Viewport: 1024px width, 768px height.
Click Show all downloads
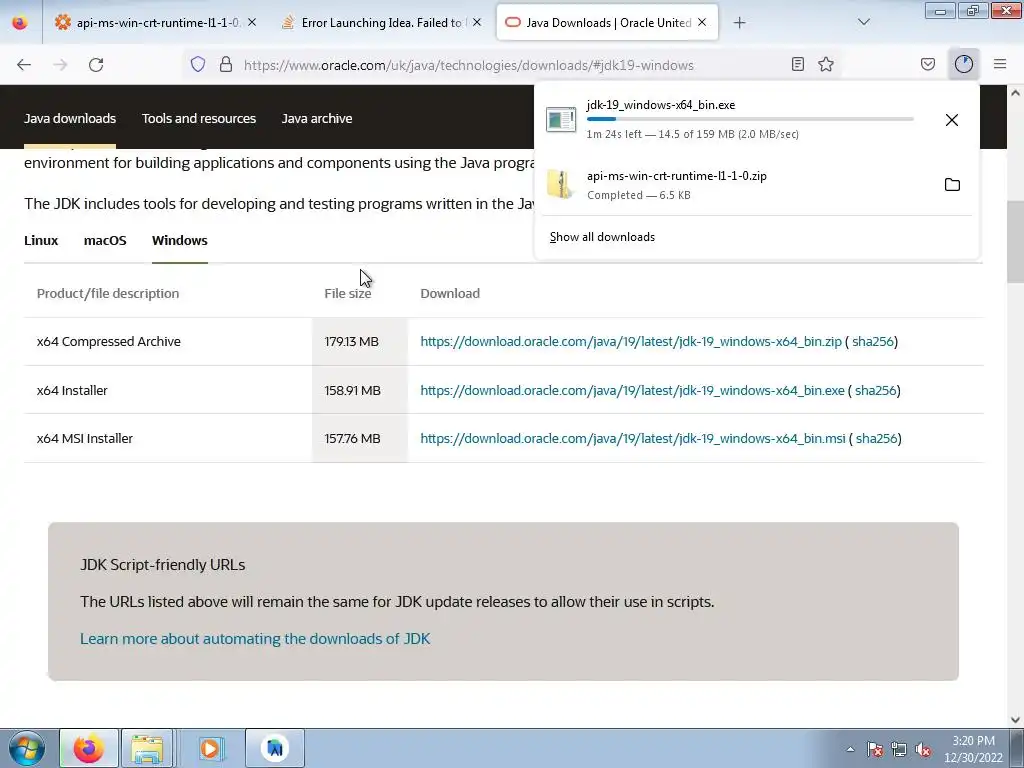602,237
